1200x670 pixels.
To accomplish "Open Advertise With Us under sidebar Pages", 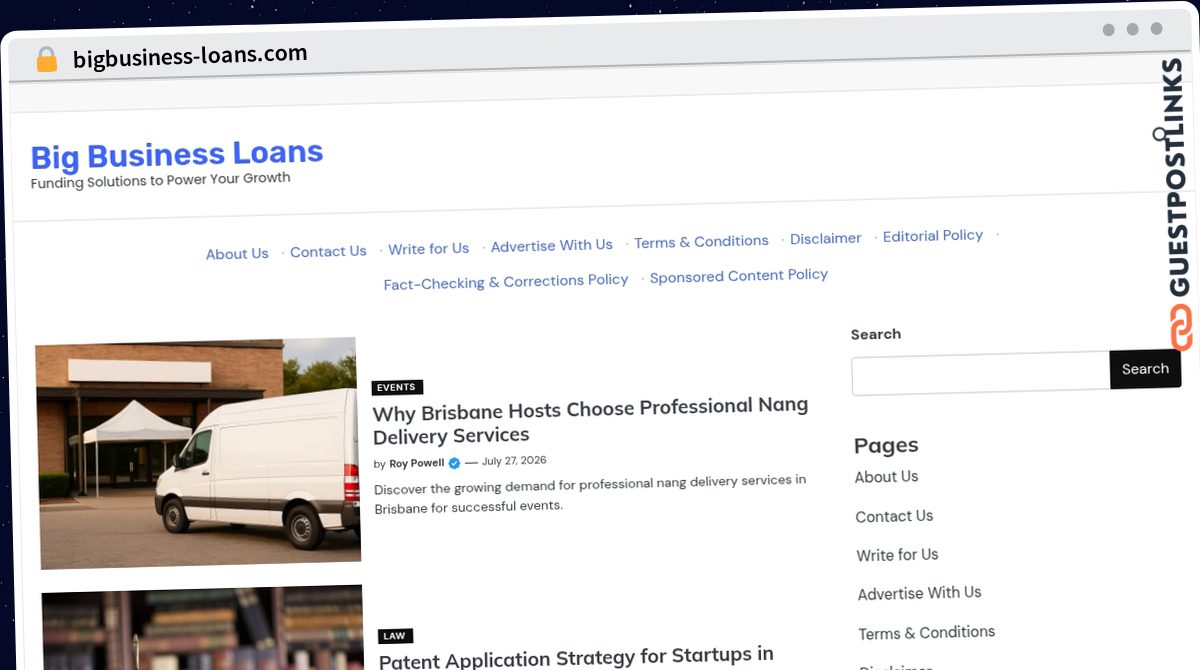I will (919, 593).
